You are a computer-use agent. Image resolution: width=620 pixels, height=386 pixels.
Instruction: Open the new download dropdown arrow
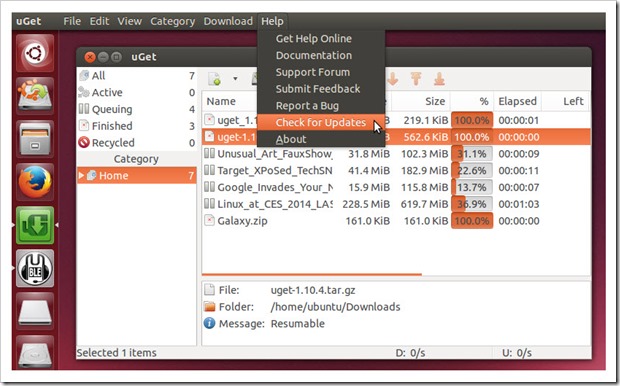(235, 79)
